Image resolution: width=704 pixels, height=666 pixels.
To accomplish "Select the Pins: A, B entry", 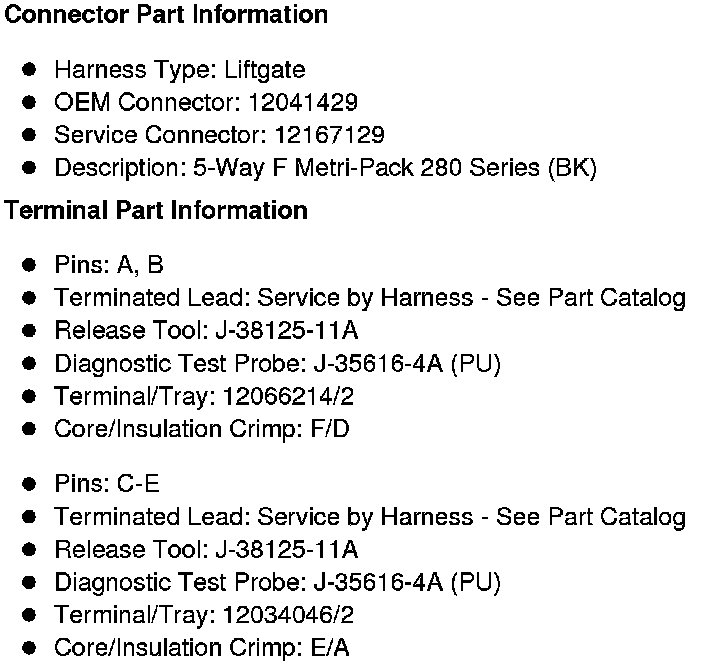I will (x=108, y=265).
